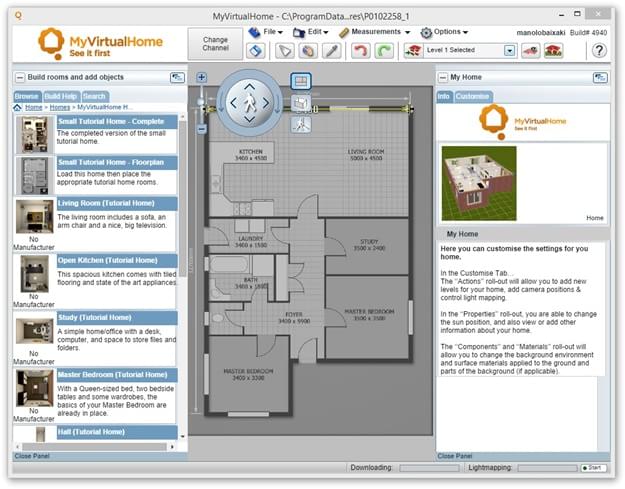This screenshot has width=625, height=489.
Task: Redo the action with green arrow
Action: click(x=384, y=51)
